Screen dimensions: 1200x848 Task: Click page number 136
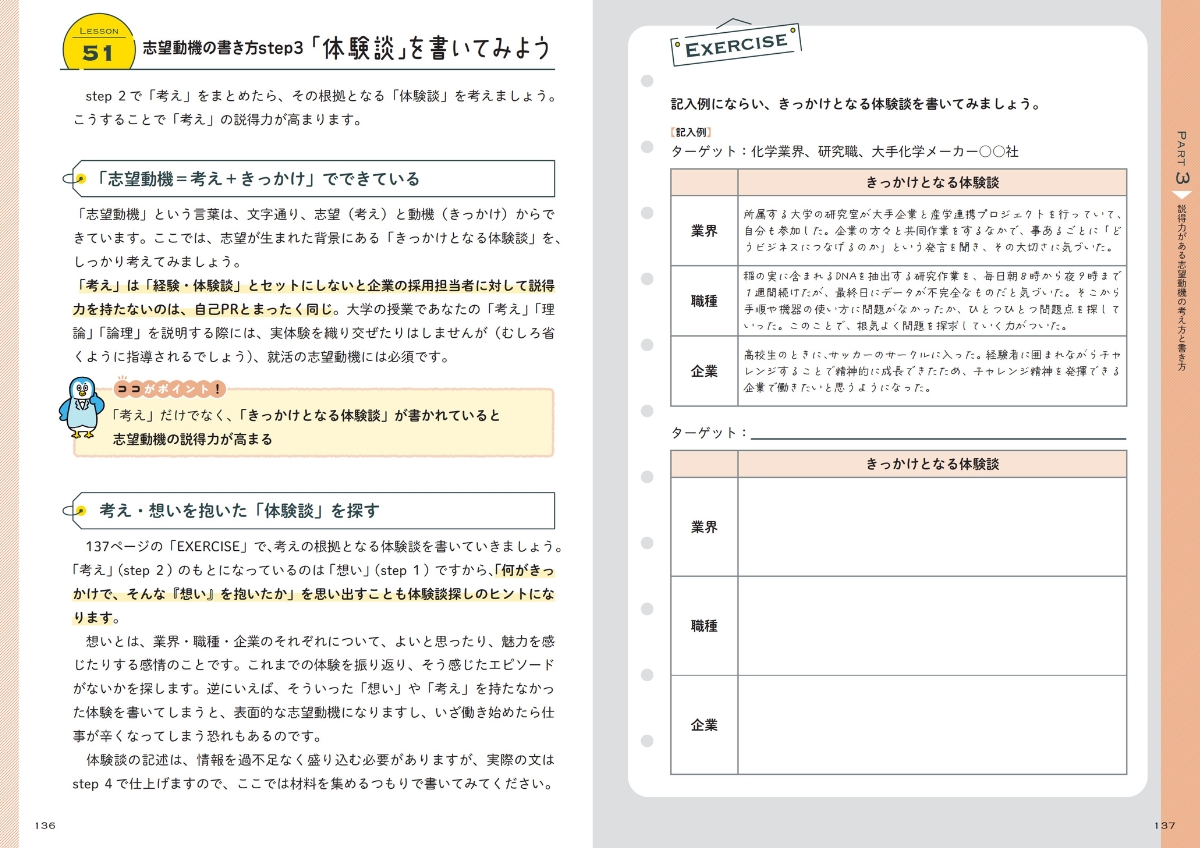[45, 825]
